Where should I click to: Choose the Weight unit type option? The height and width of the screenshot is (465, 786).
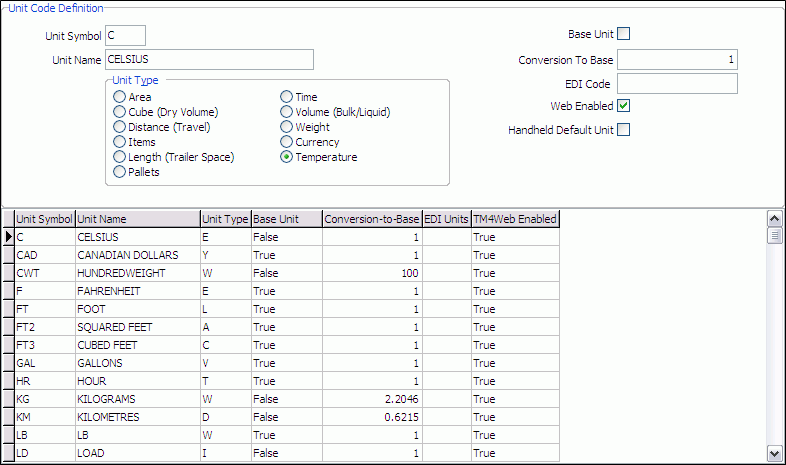287,127
